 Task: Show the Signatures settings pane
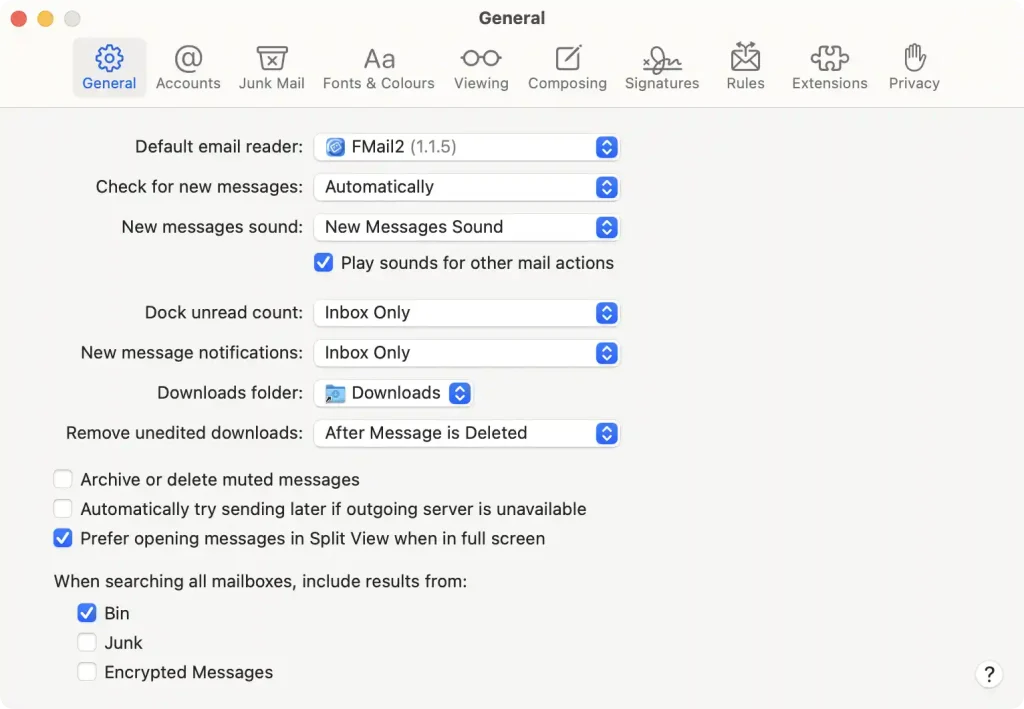pos(662,67)
